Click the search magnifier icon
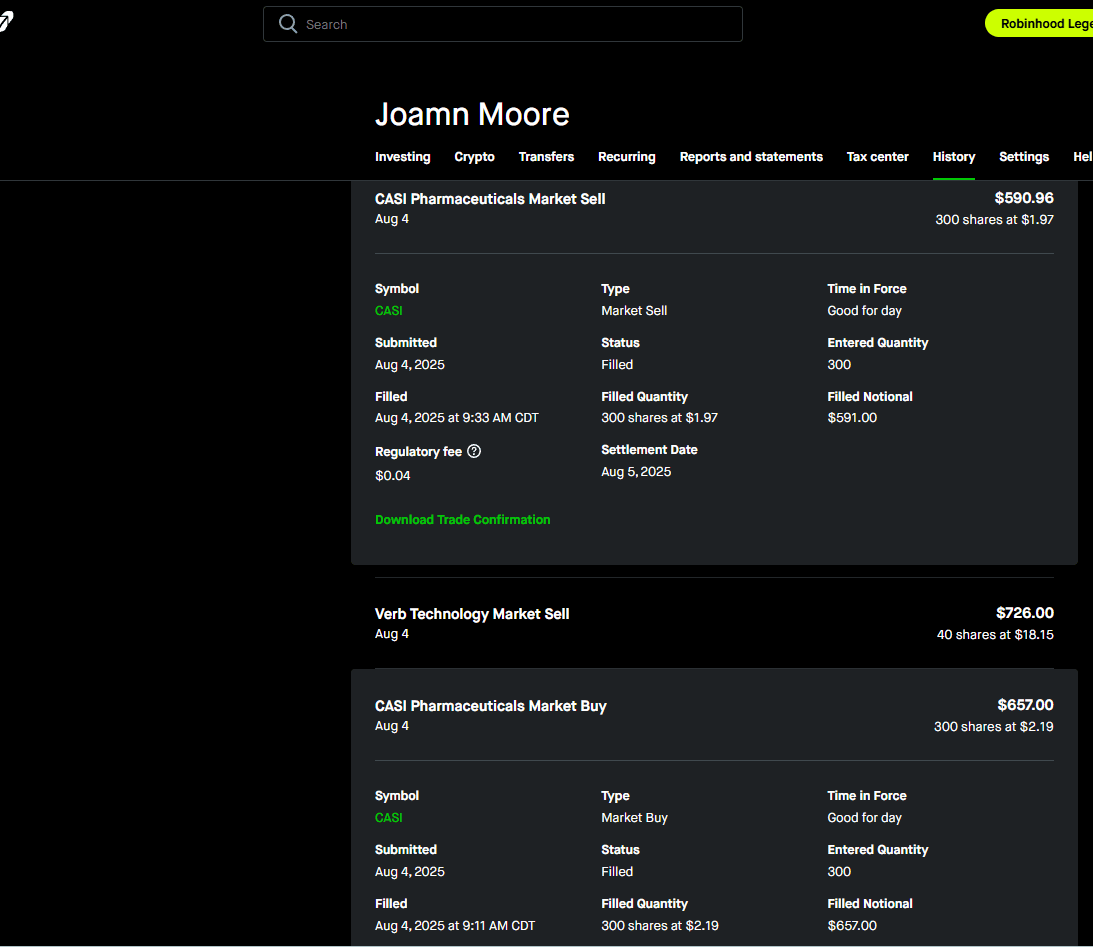Screen dimensions: 1093x947 click(288, 24)
